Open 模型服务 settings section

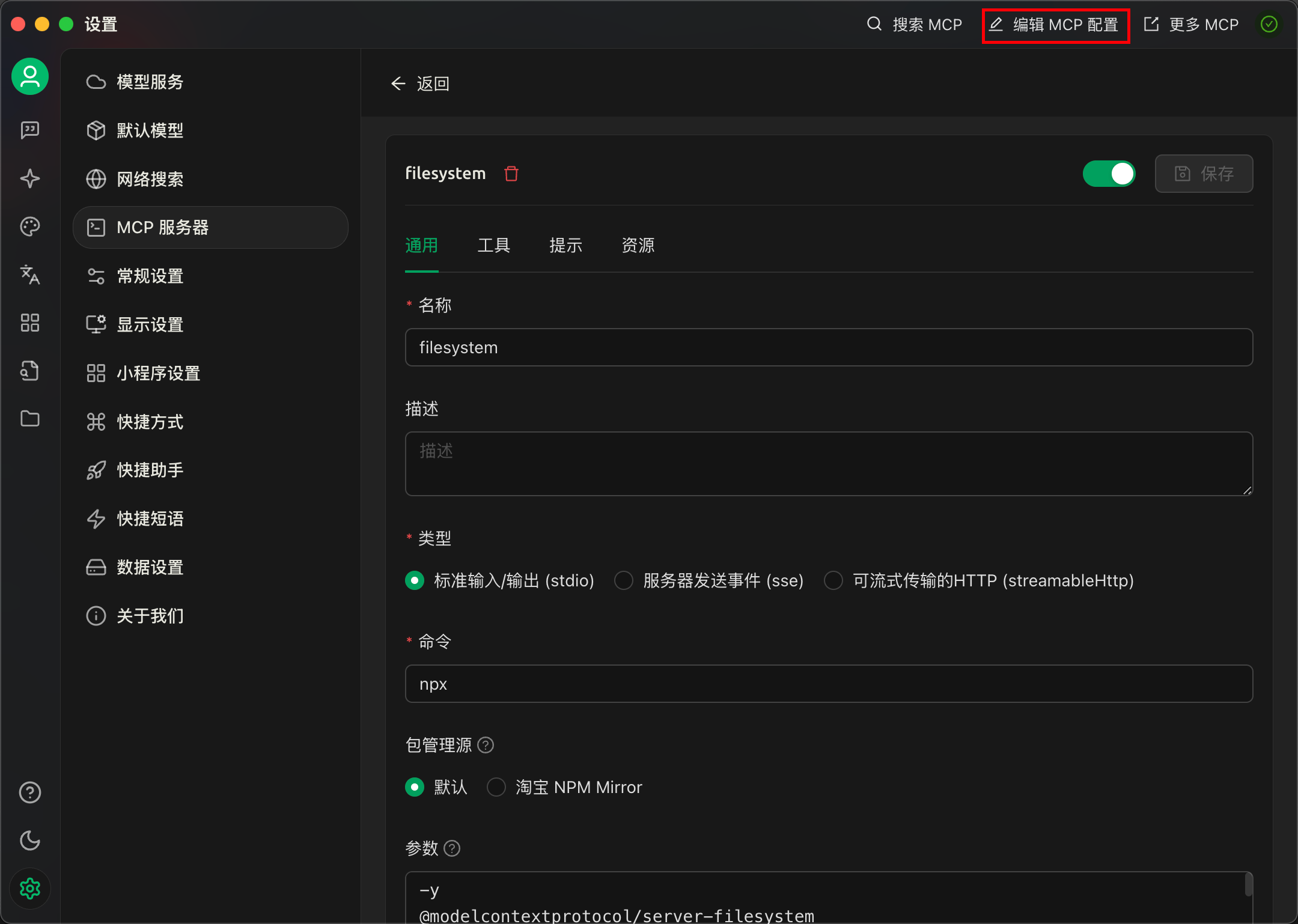tap(210, 82)
